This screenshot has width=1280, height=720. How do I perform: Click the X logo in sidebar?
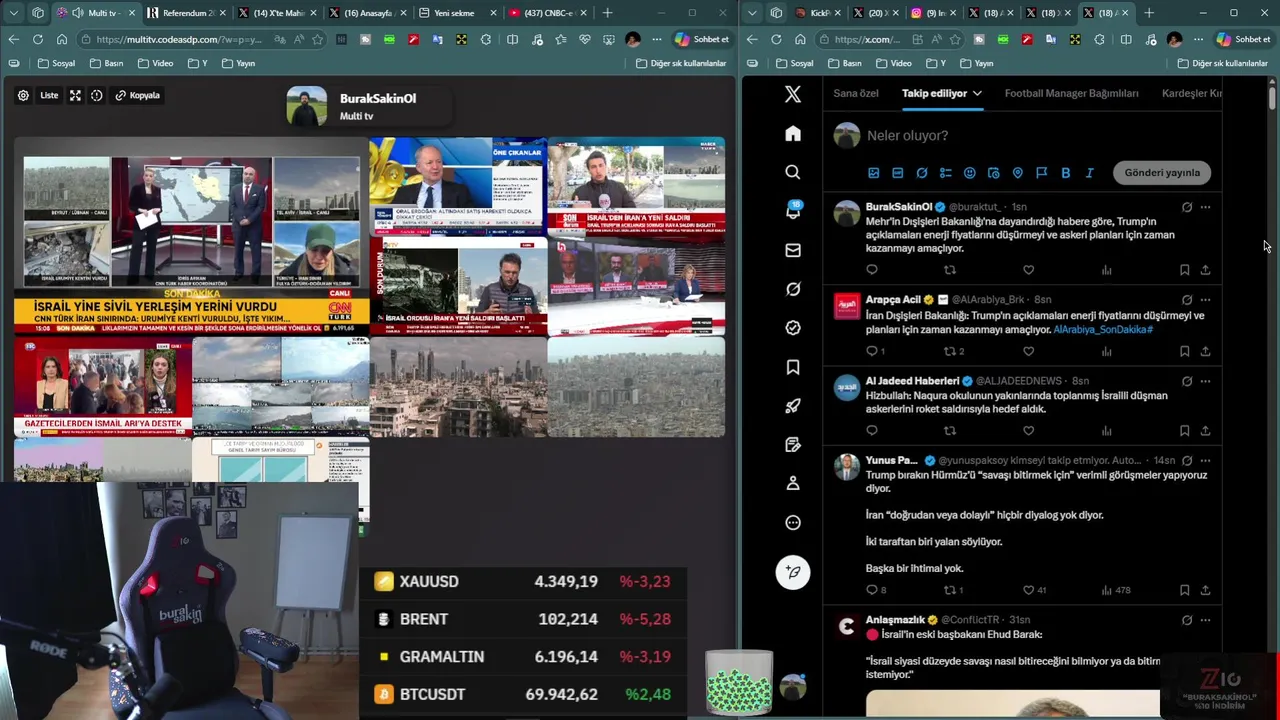point(793,94)
